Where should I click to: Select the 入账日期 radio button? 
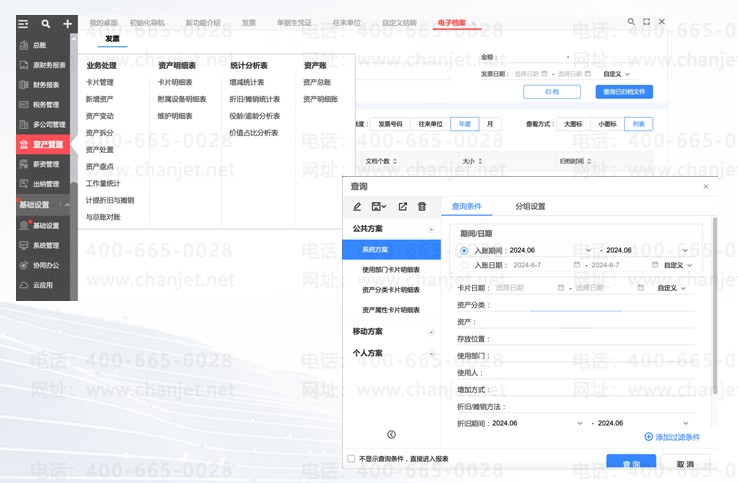coord(464,265)
